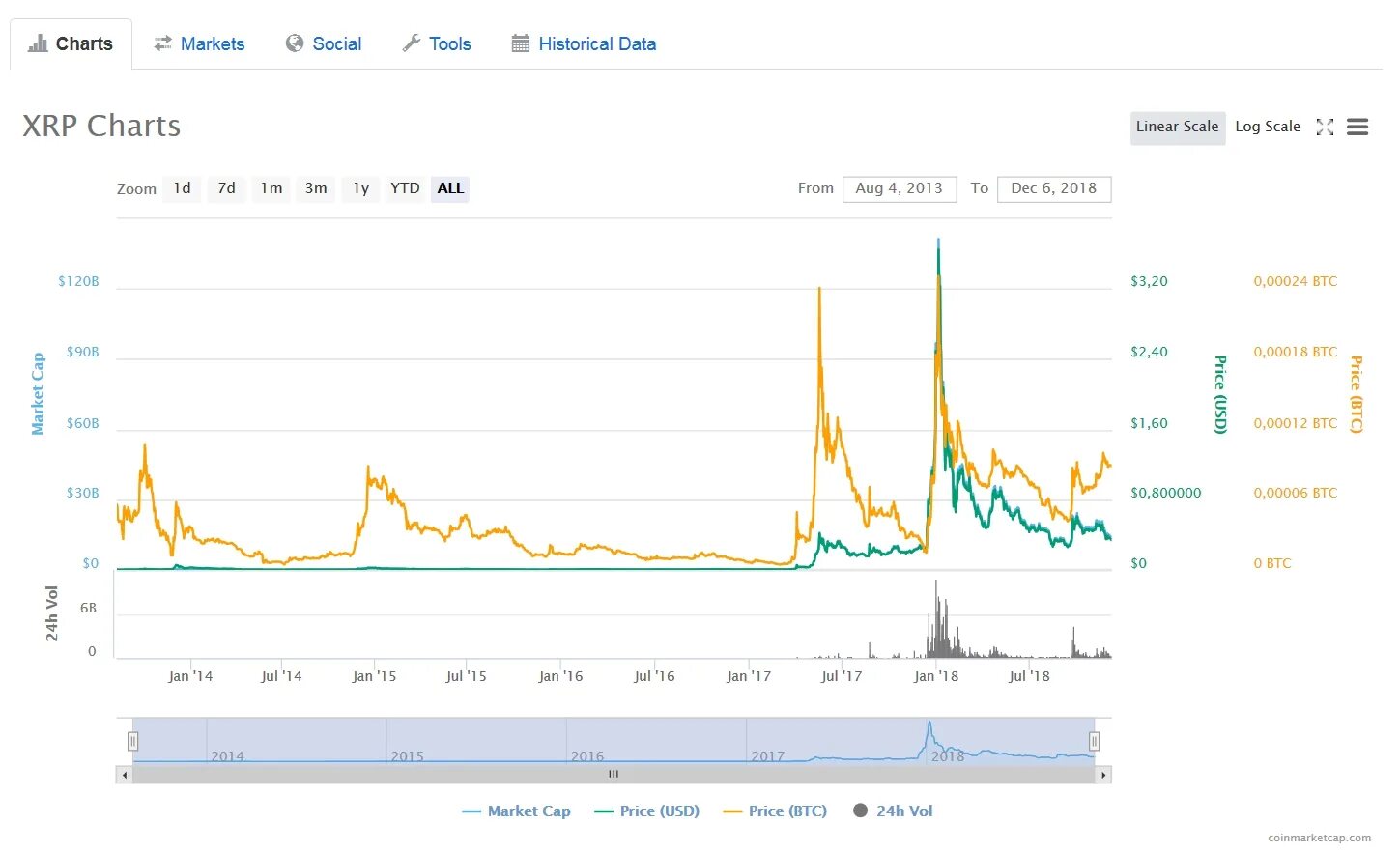Select the ALL zoom range

tap(450, 188)
